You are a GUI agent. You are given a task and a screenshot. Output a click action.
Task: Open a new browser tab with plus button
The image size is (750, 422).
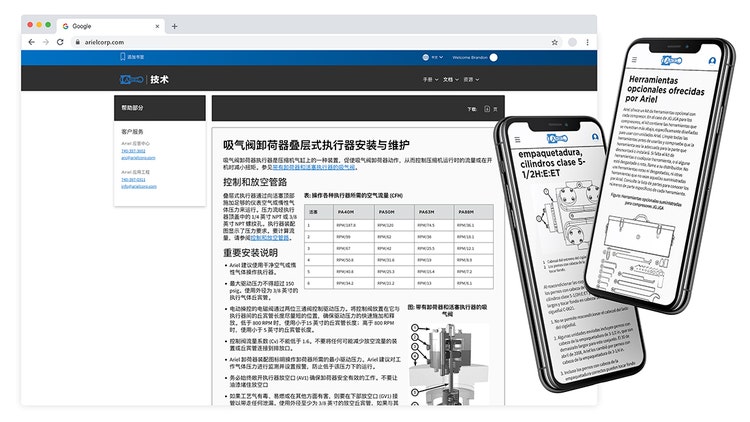click(x=174, y=26)
